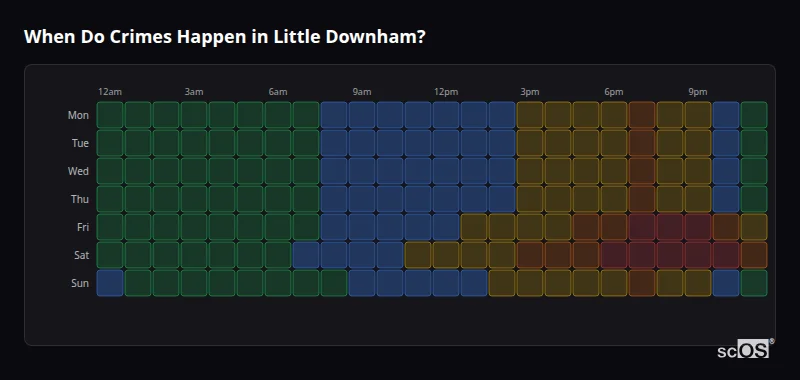
Task: Select the Friday 9am blue cell
Action: coord(362,227)
